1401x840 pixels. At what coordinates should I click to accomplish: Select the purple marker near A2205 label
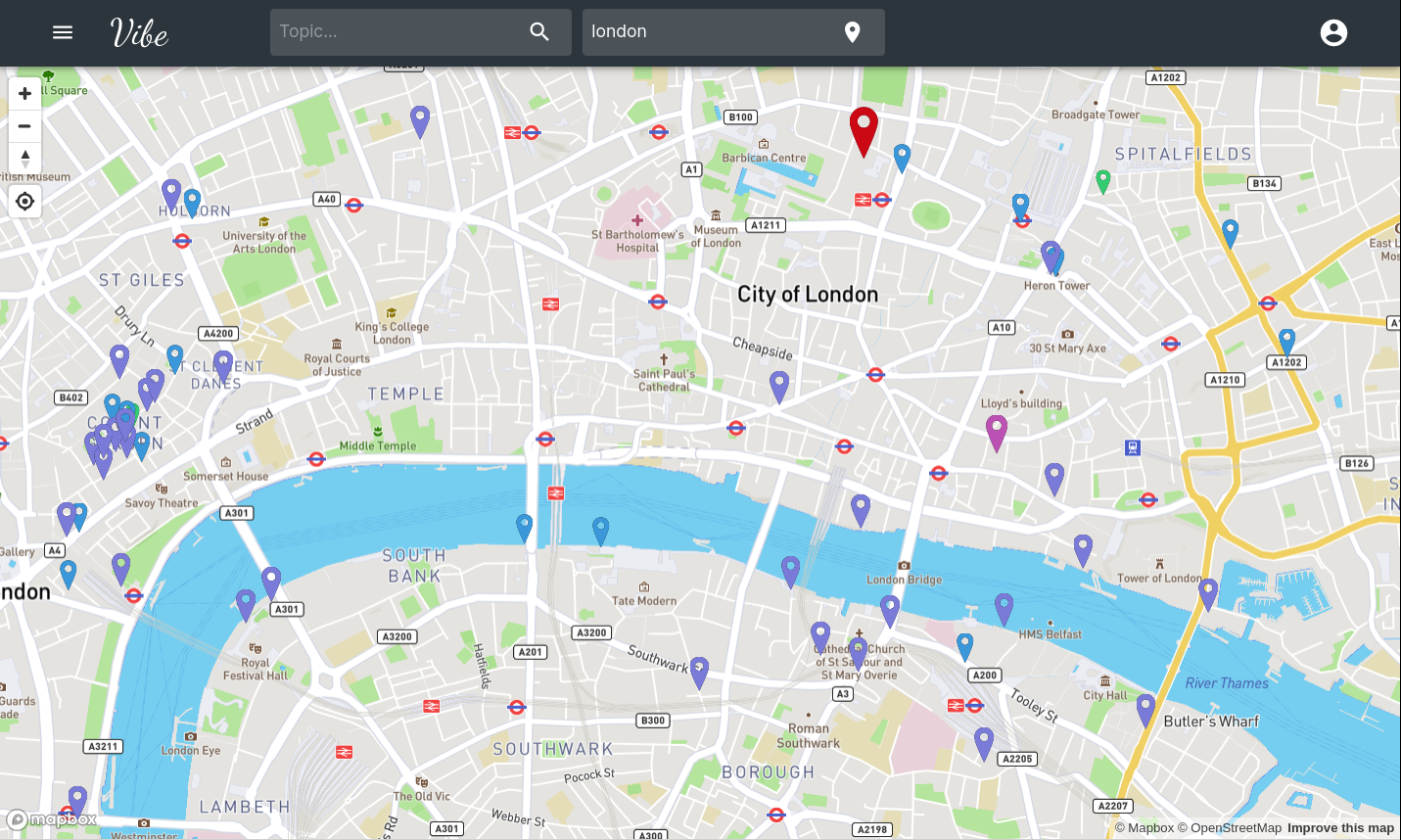[984, 744]
